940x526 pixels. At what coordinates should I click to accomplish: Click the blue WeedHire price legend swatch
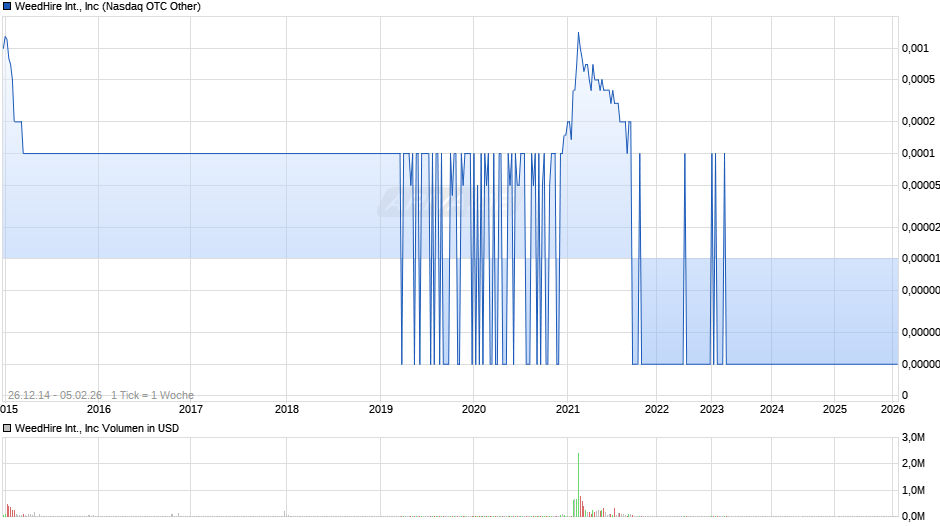(x=7, y=7)
